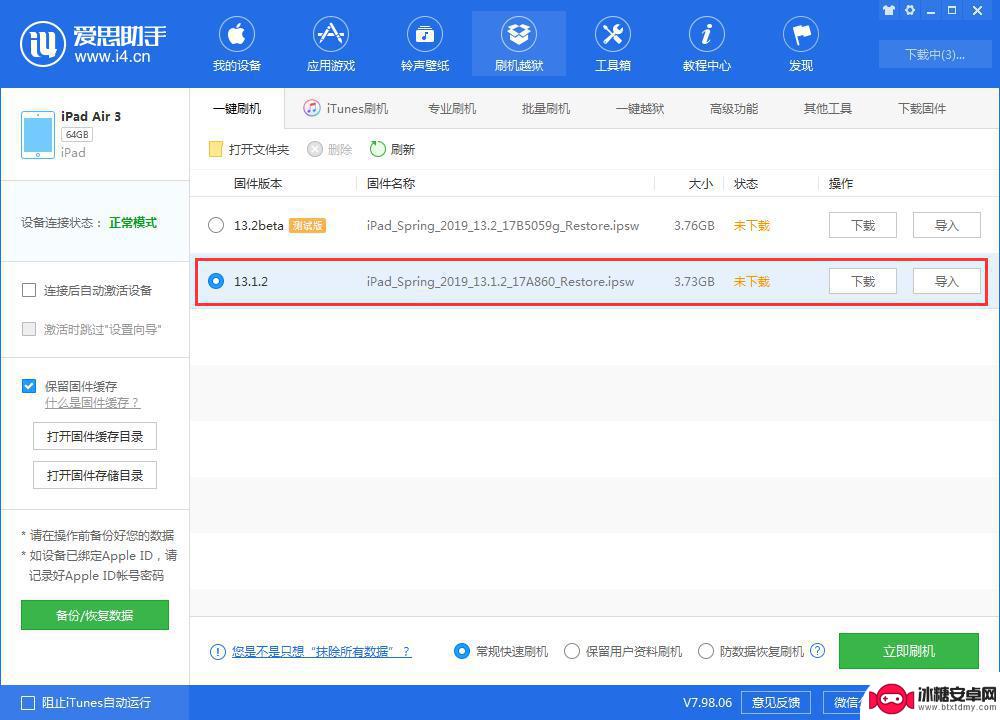The height and width of the screenshot is (720, 1000).
Task: Switch to the 一键越狱 tab
Action: pyautogui.click(x=640, y=108)
